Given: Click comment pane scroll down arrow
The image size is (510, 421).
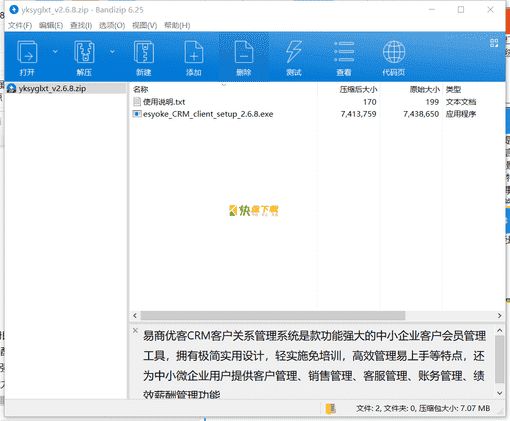Looking at the screenshot, I should click(x=499, y=393).
